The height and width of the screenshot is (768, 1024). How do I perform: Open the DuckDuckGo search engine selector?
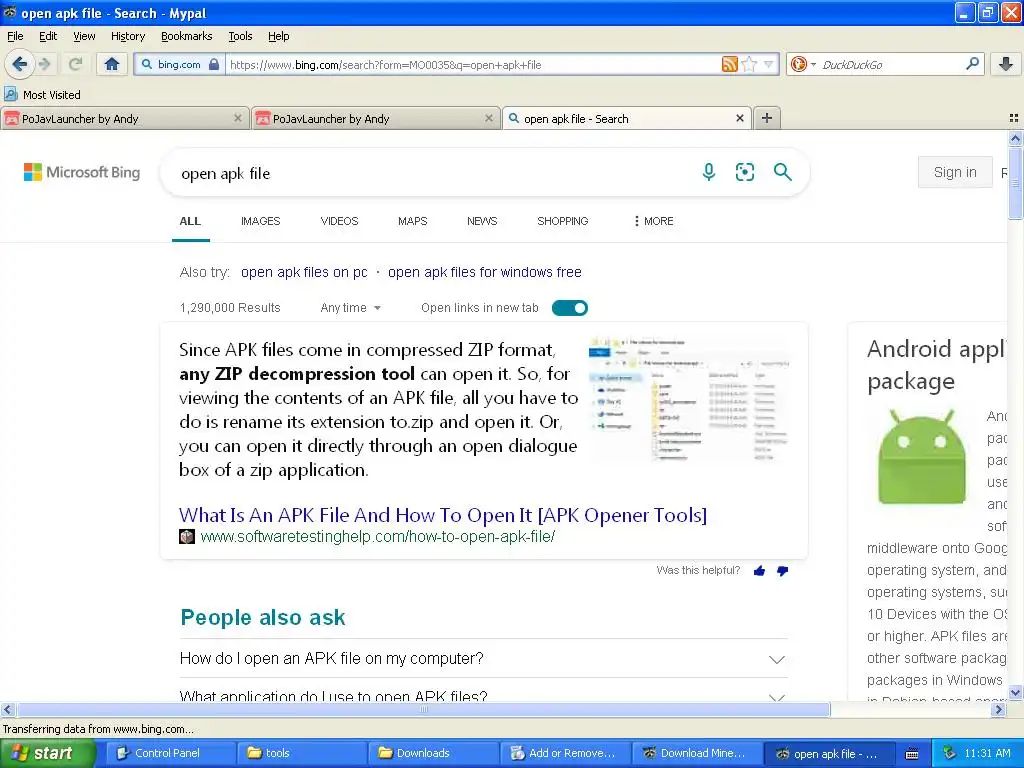click(803, 64)
